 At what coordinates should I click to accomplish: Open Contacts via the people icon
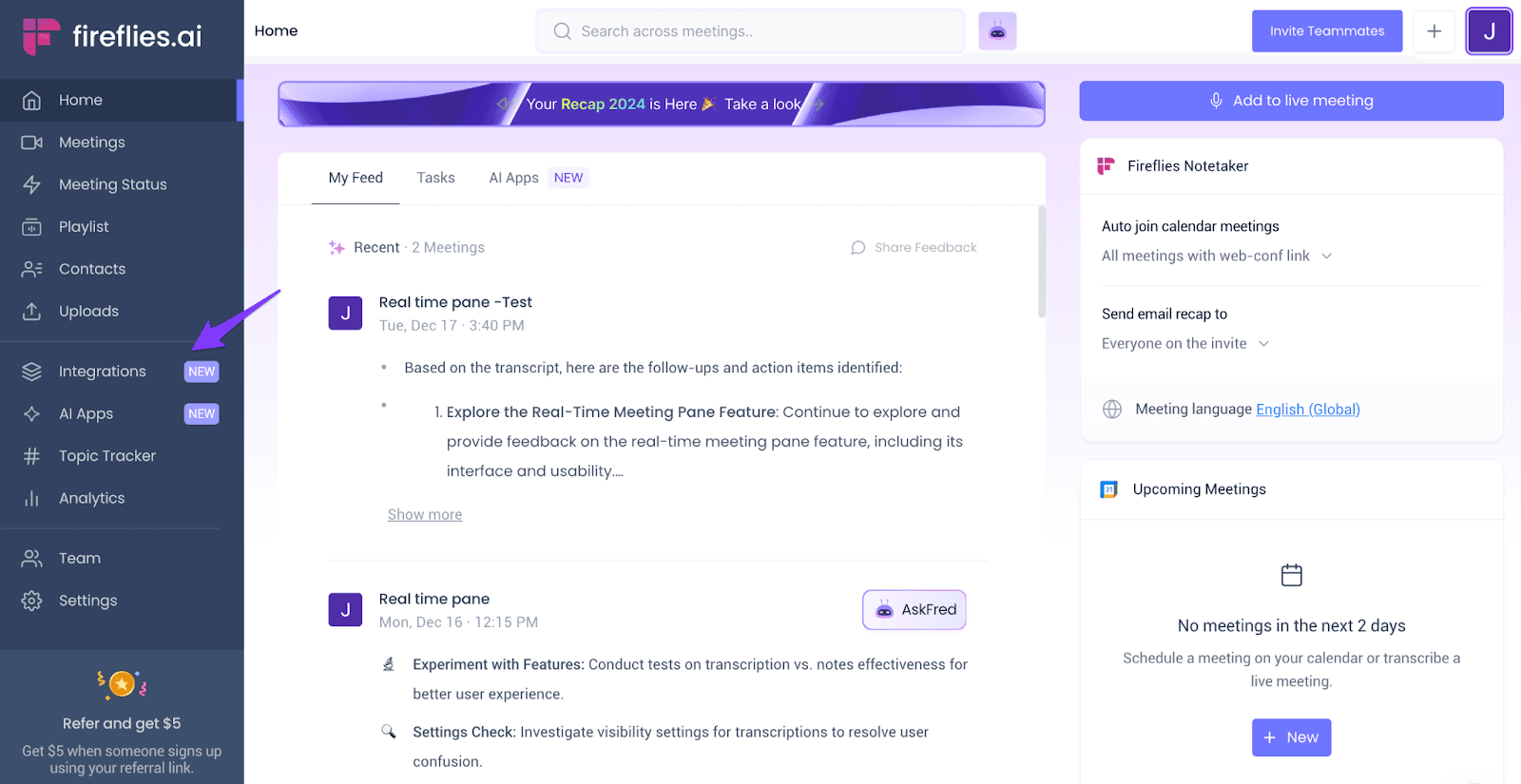pos(31,269)
